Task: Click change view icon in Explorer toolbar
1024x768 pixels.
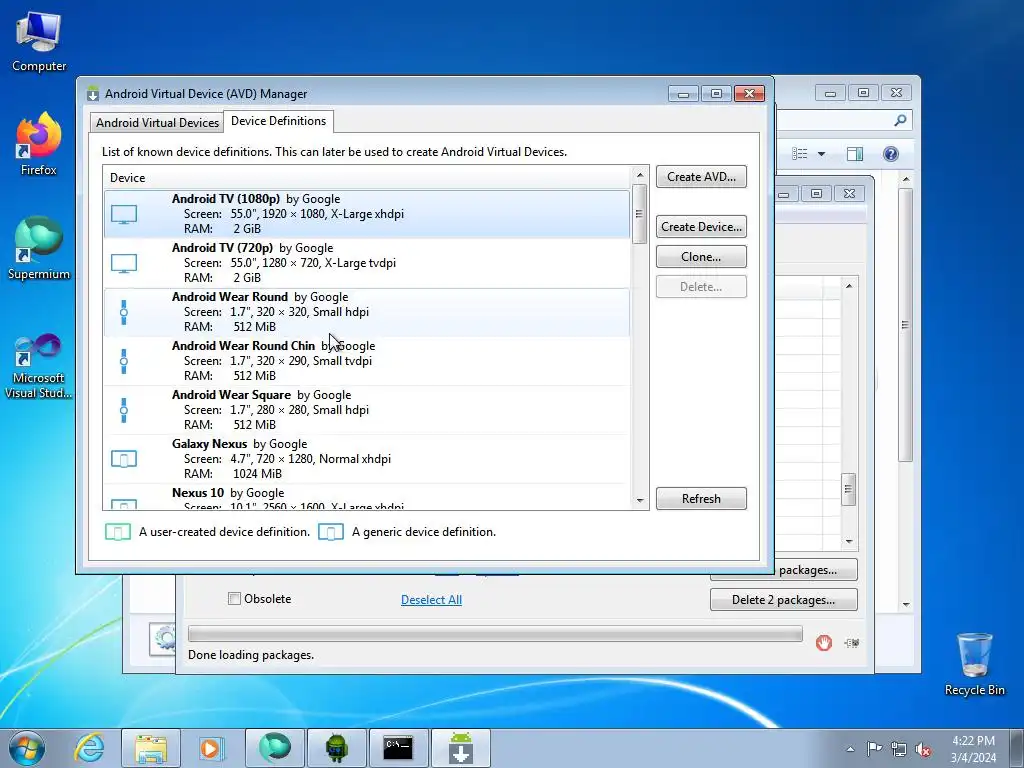Action: [800, 153]
